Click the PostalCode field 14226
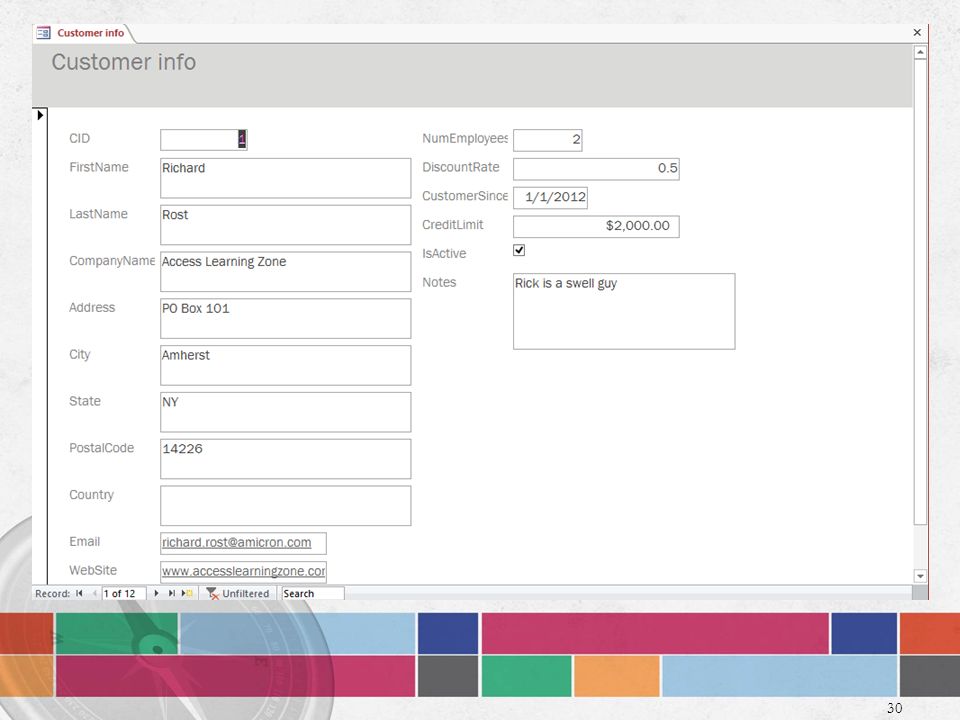 click(x=285, y=459)
